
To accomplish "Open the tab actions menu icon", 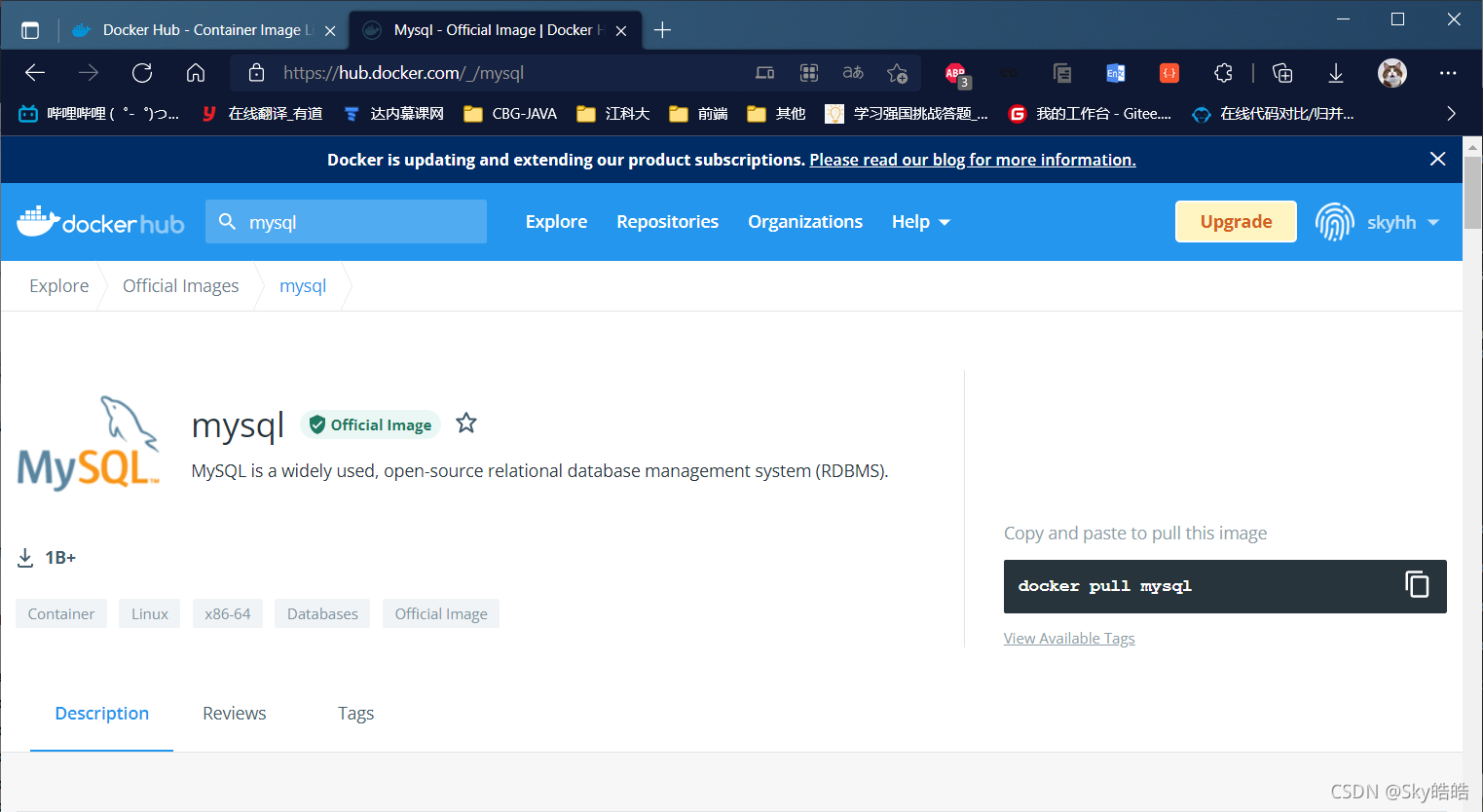I will tap(30, 30).
